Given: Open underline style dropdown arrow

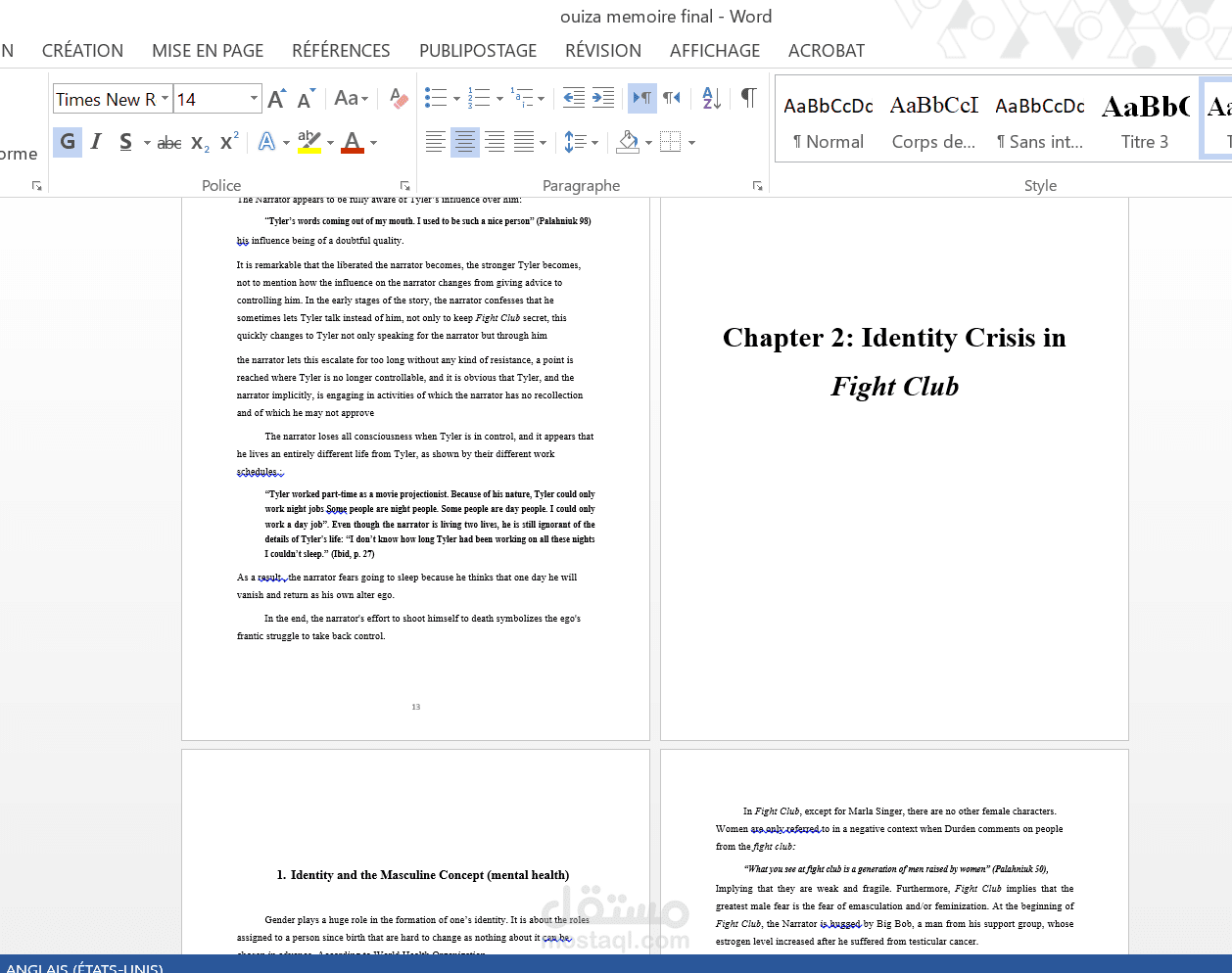Looking at the screenshot, I should [147, 143].
